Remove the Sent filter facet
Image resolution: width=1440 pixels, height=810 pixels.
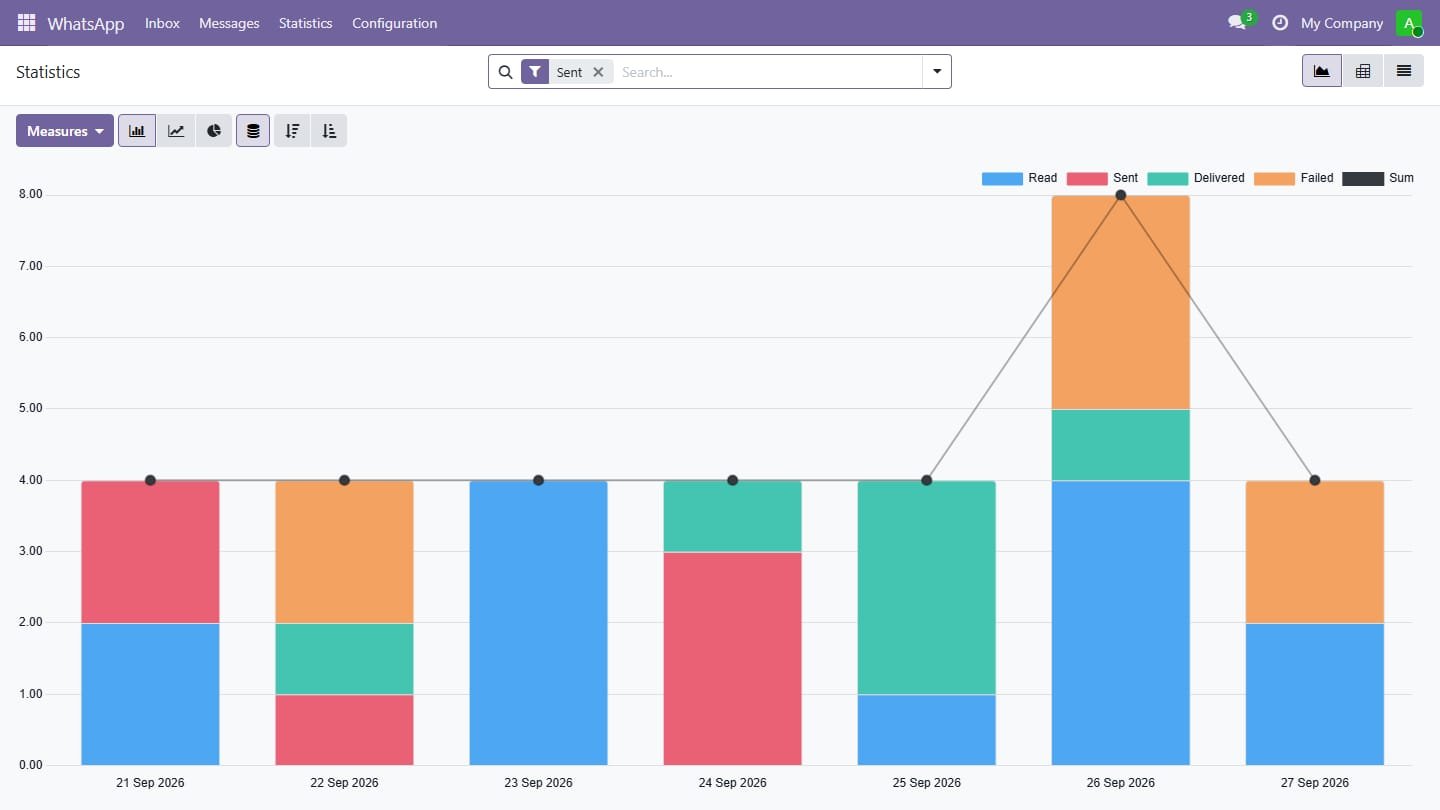tap(598, 72)
